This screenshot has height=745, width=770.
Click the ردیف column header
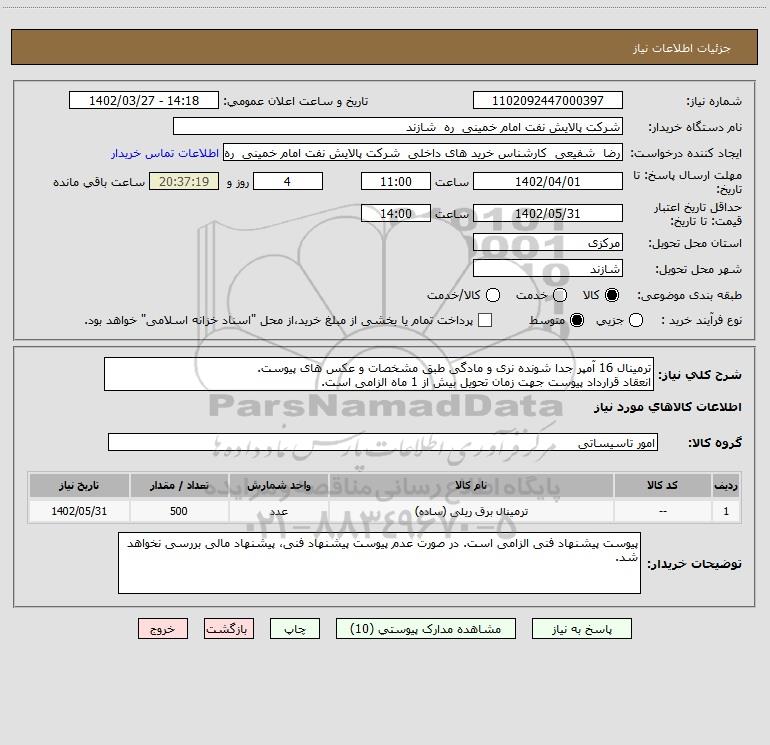726,485
